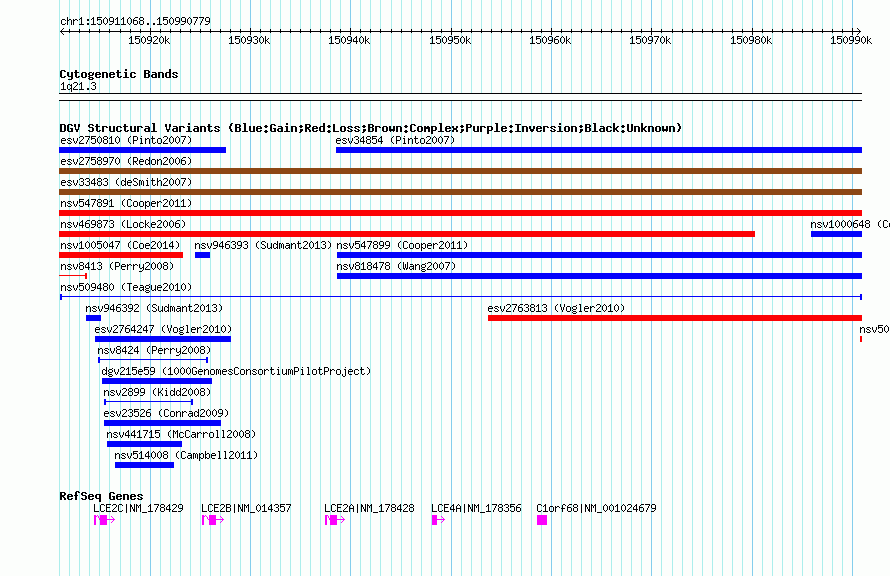
Task: Select the nsv818478 blue gain bar
Action: (x=599, y=276)
